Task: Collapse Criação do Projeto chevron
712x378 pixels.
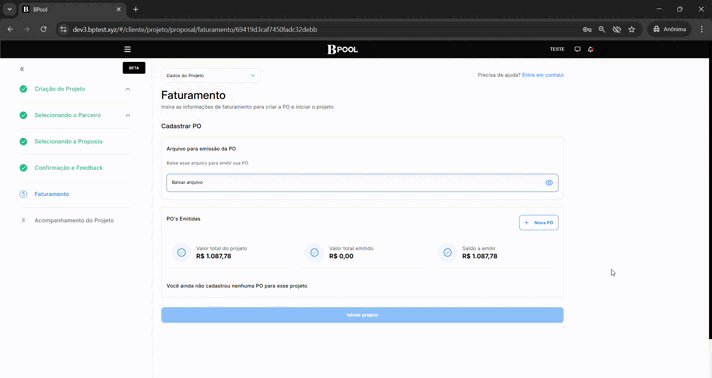Action: point(128,89)
